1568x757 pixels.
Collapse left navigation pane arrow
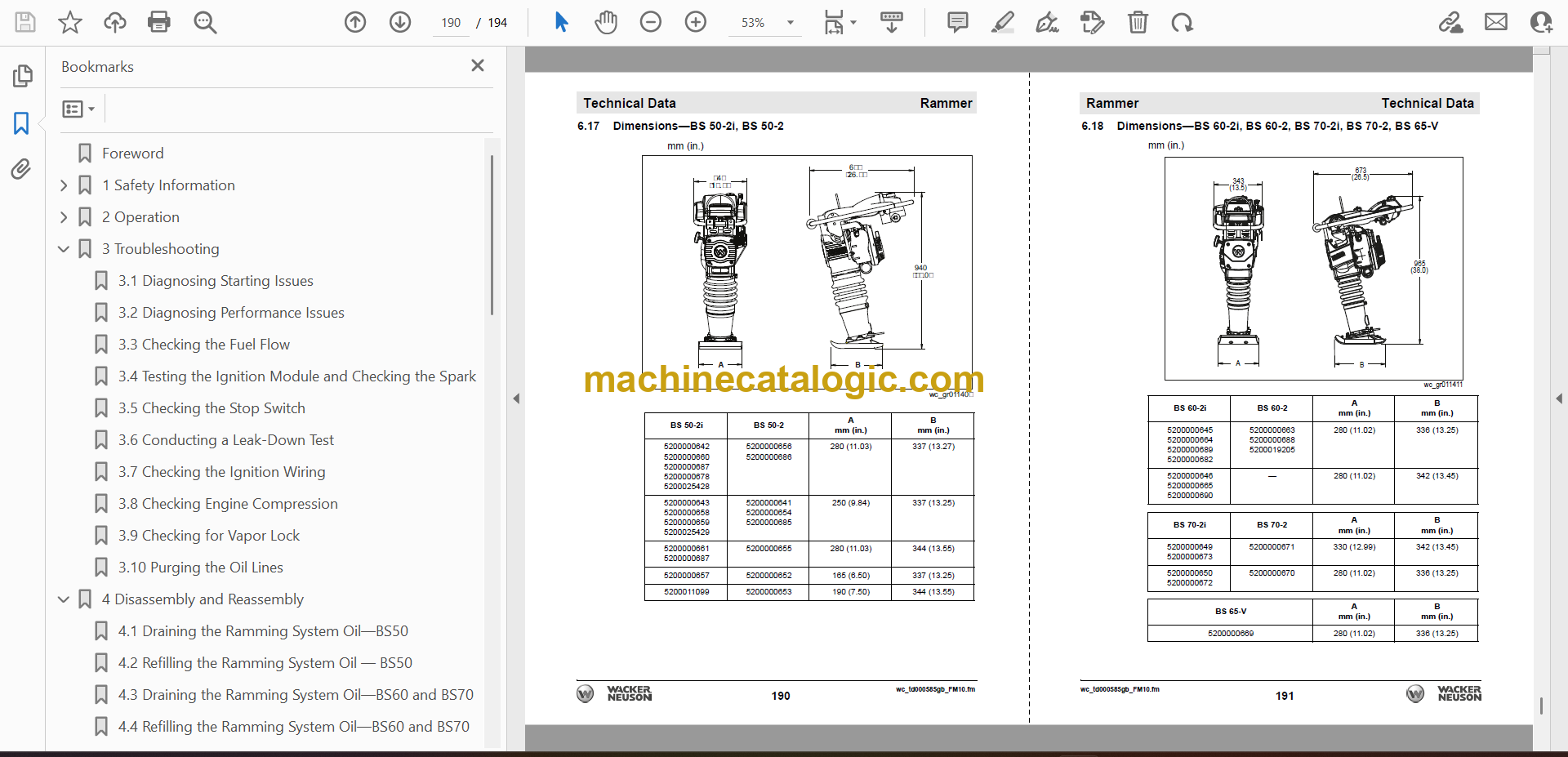pos(516,399)
